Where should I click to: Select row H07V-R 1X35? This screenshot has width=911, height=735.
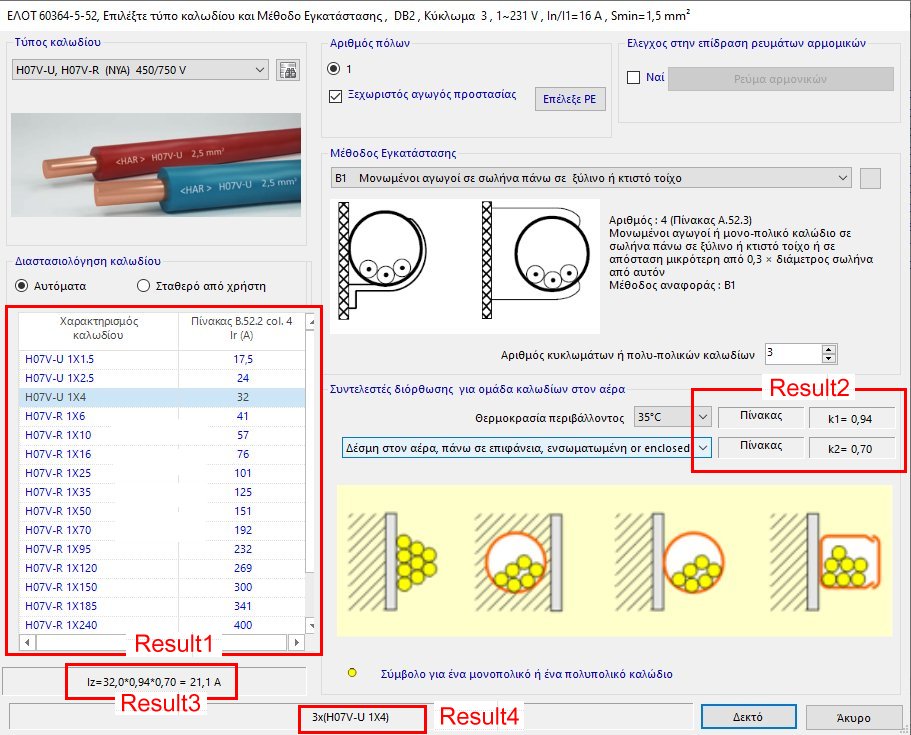tap(162, 492)
